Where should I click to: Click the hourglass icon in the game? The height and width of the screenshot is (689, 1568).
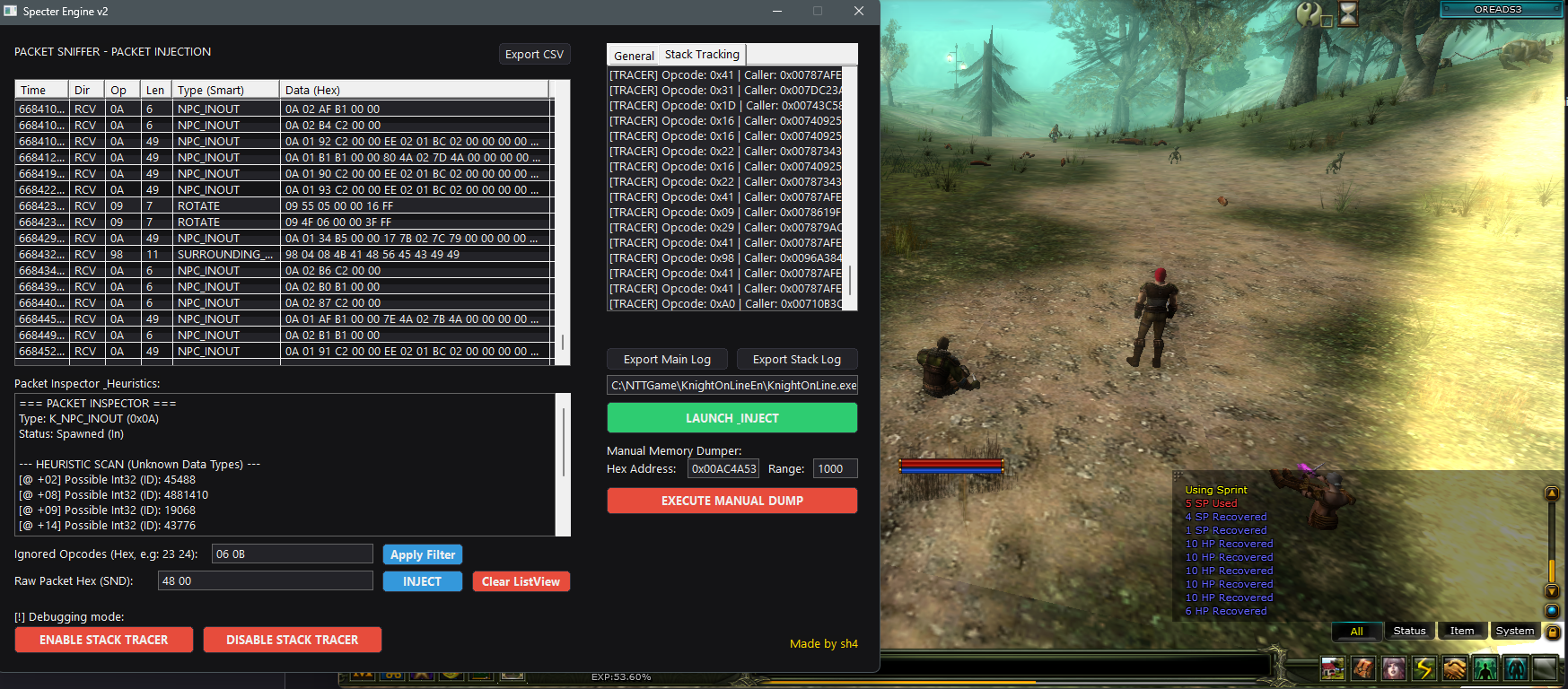click(x=1348, y=13)
